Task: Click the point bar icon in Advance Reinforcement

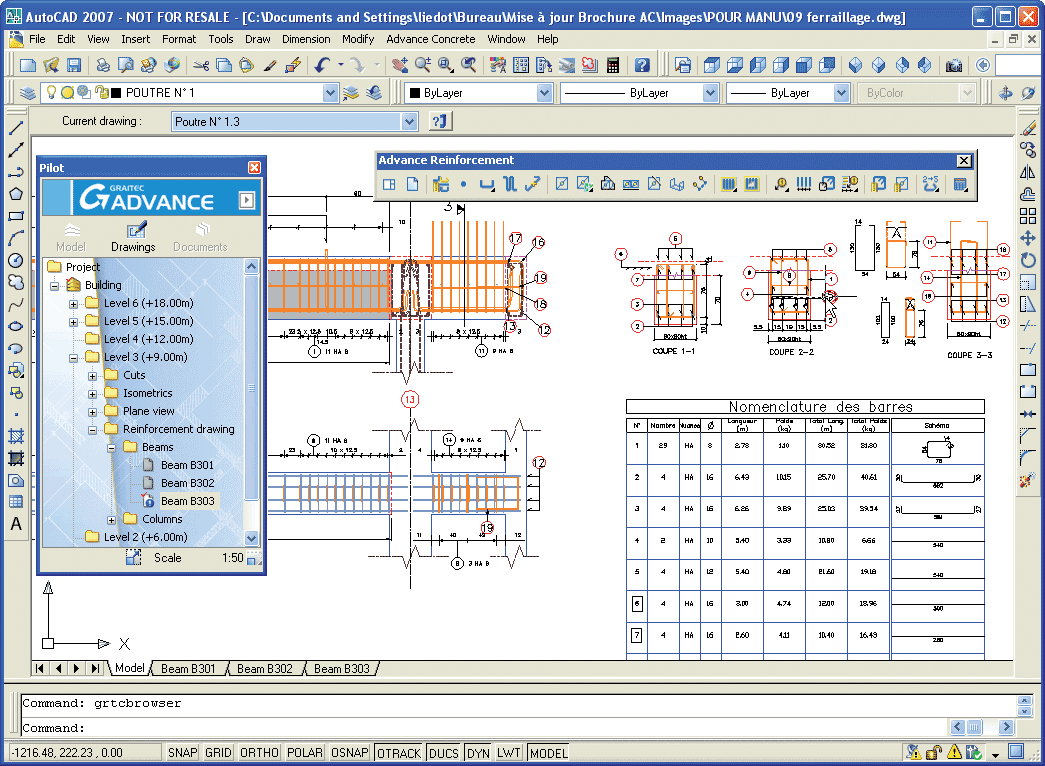Action: [464, 184]
